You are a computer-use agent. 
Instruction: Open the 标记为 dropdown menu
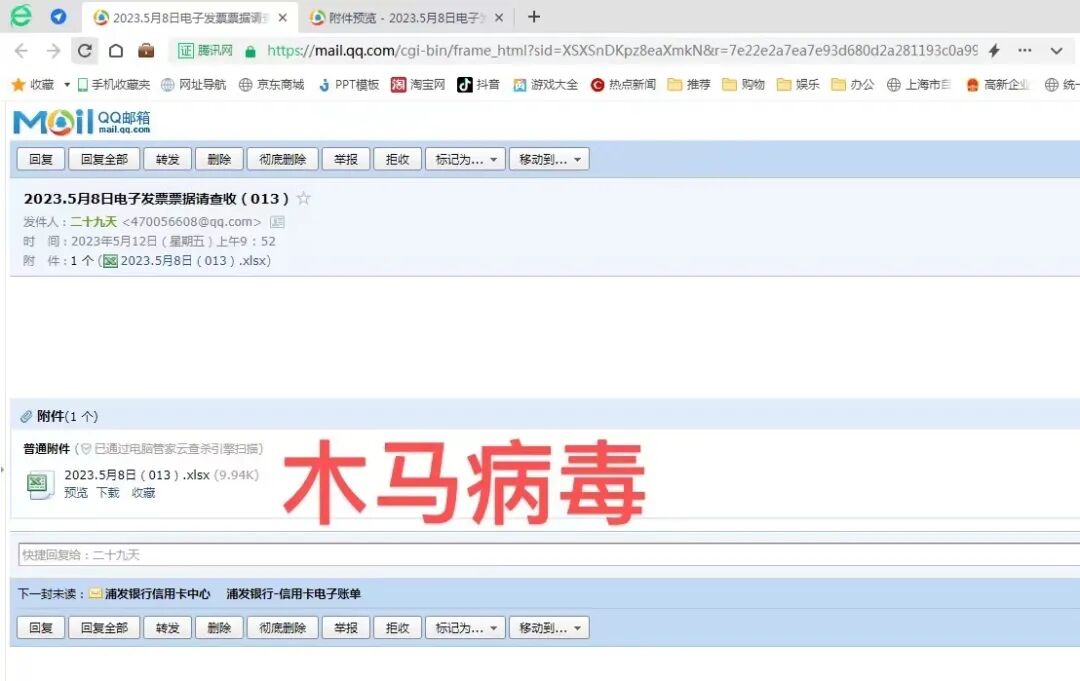click(464, 158)
